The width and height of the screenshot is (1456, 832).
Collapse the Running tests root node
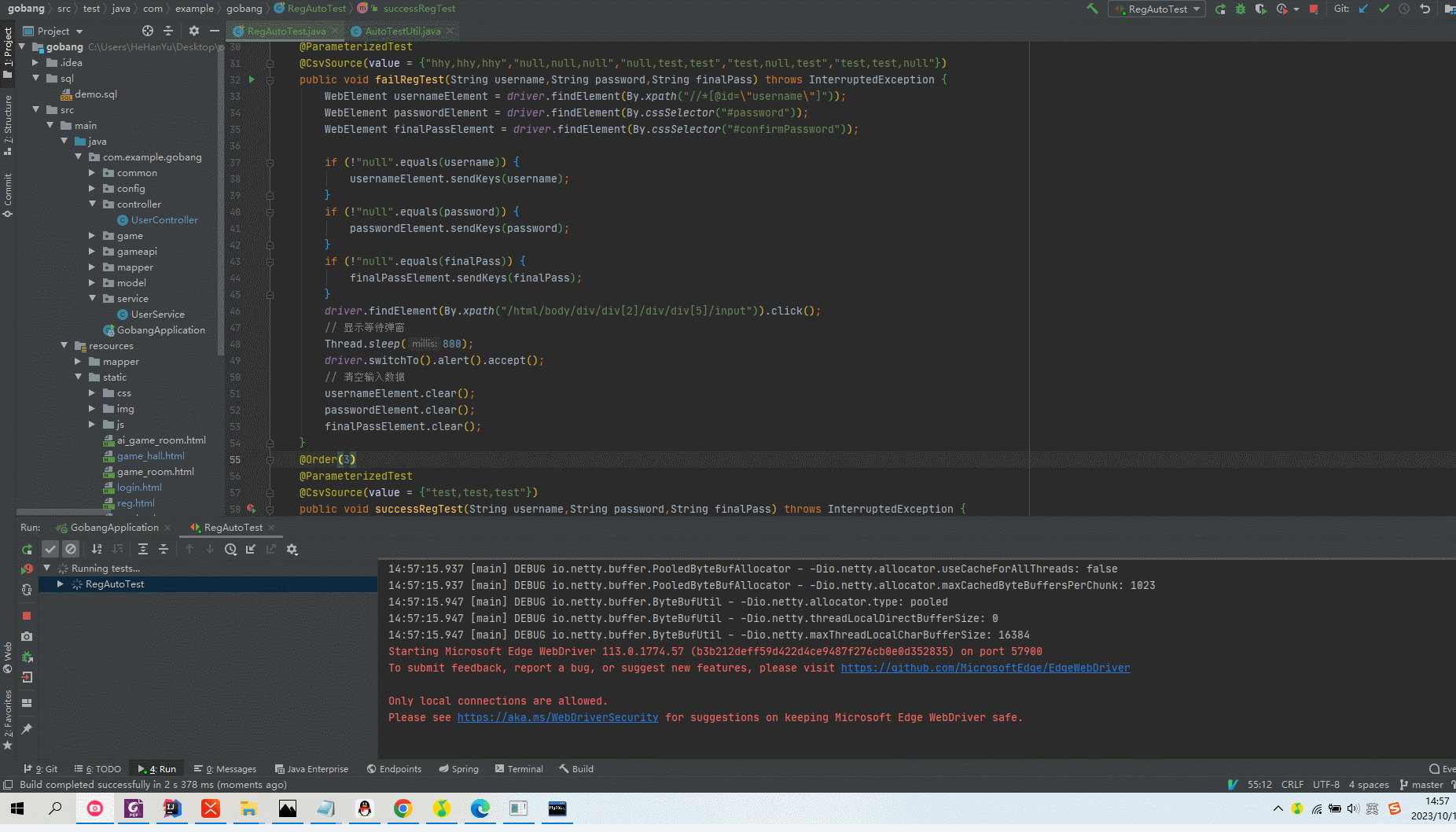pos(46,568)
